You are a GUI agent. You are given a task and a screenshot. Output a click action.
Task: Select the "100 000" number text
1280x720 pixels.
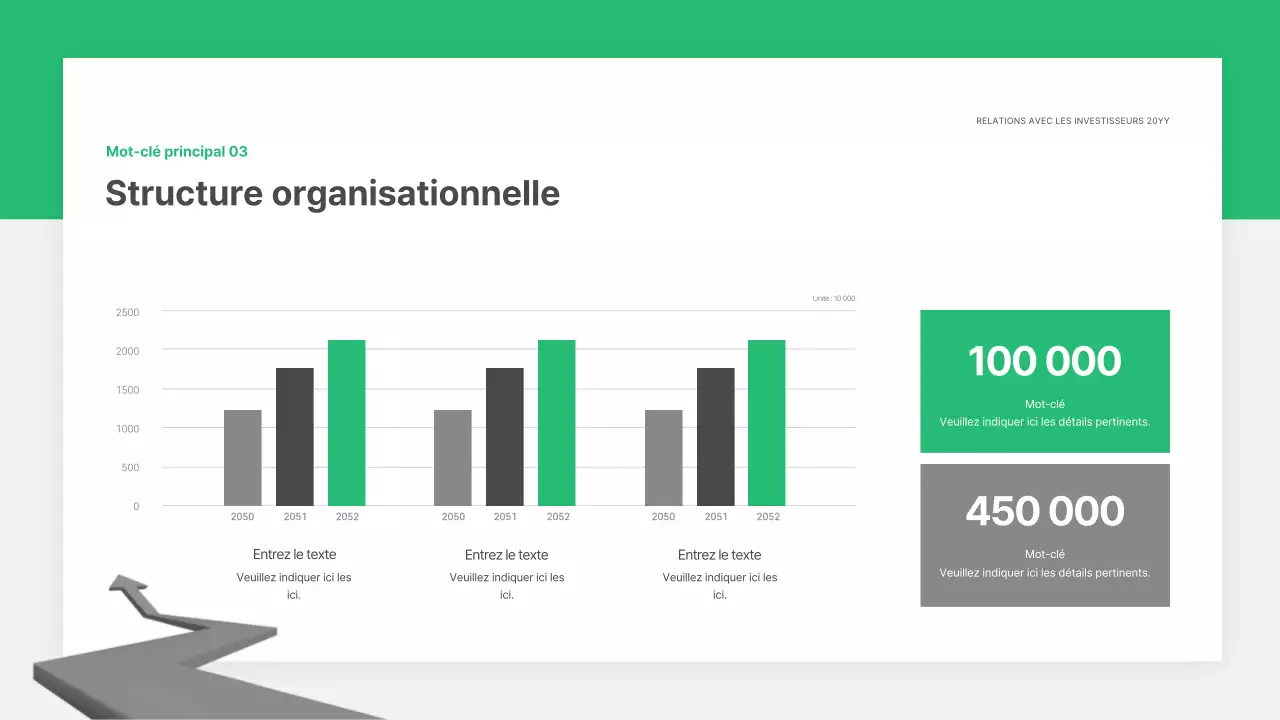pos(1044,361)
